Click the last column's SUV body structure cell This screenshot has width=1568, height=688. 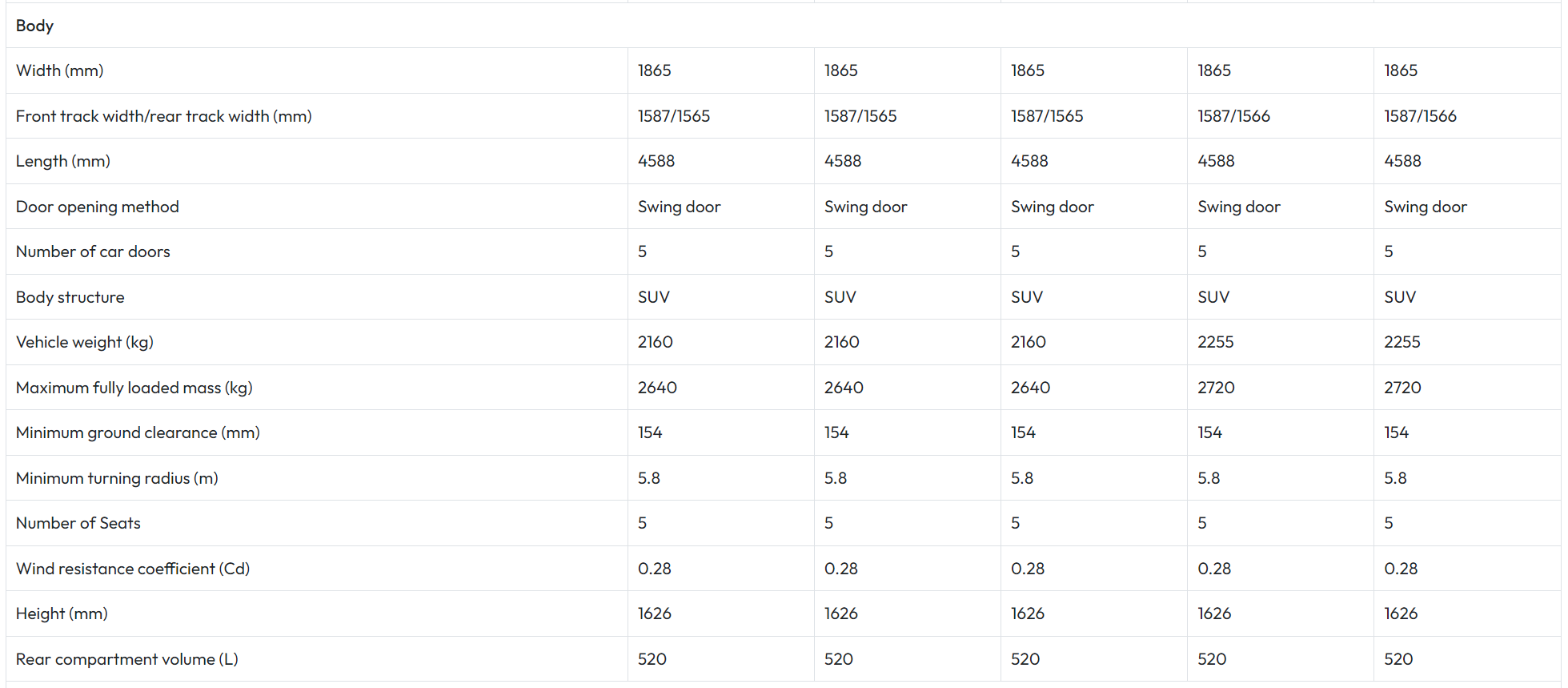(x=1400, y=297)
